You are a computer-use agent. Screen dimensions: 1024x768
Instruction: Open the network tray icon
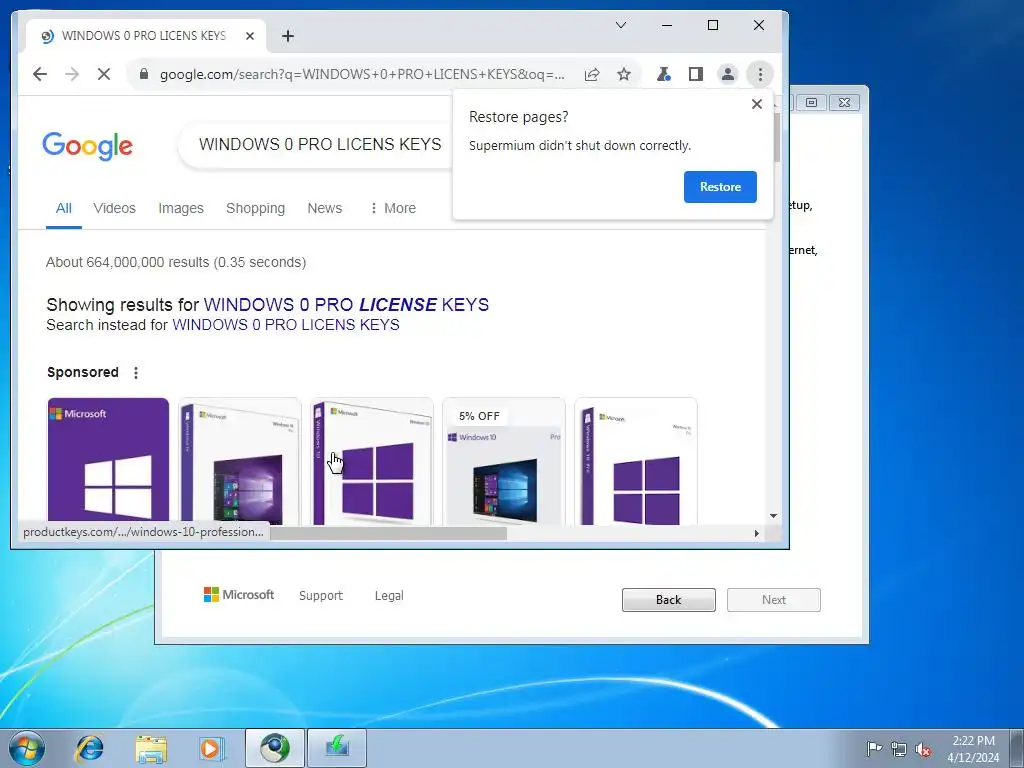[x=899, y=749]
